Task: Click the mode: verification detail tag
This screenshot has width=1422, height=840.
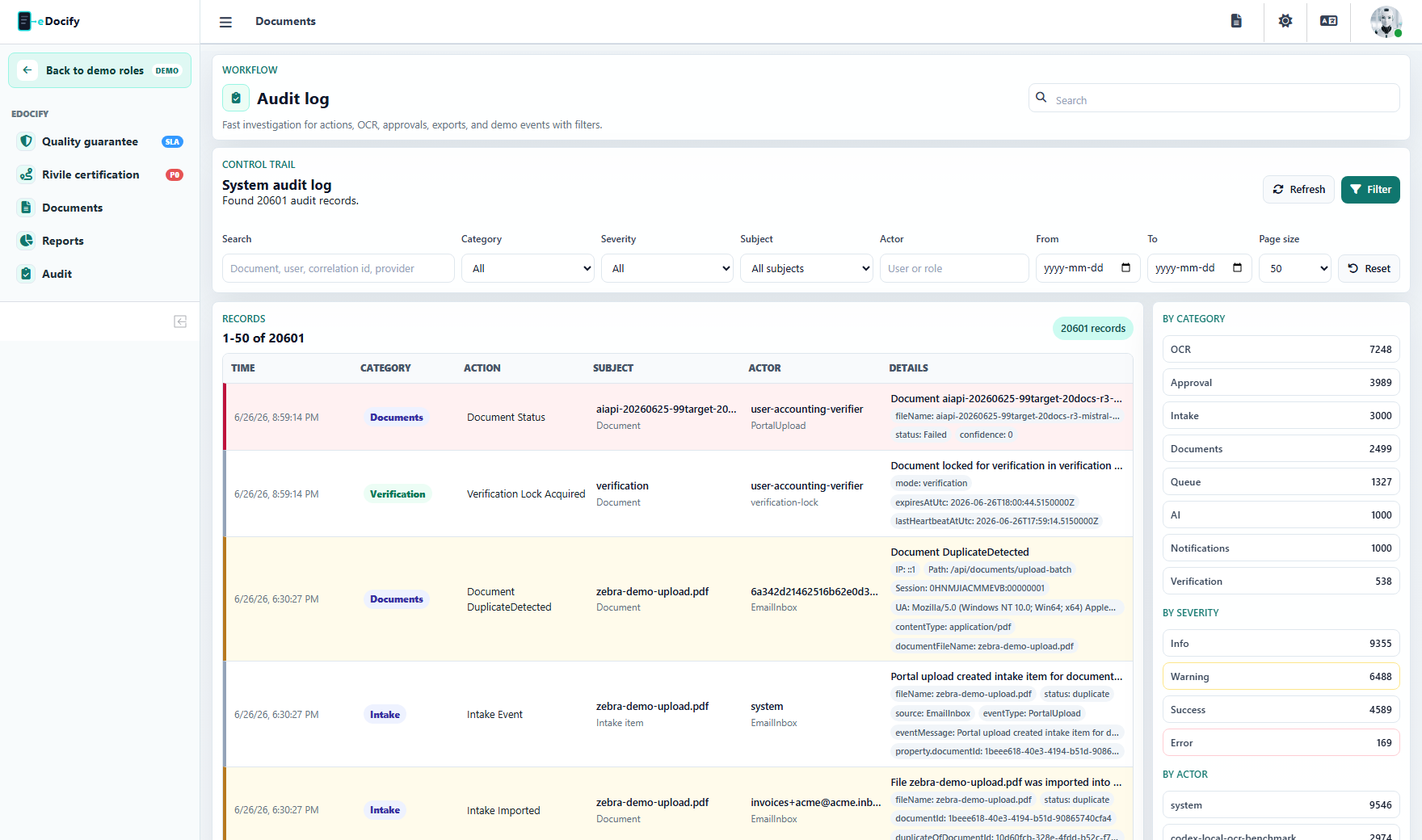Action: [931, 484]
